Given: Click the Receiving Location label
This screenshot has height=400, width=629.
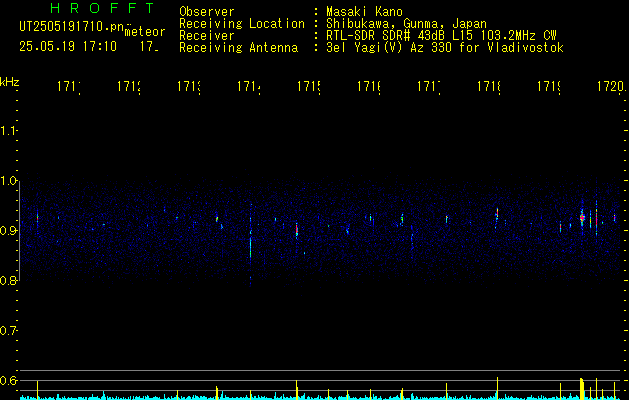Looking at the screenshot, I should [x=242, y=24].
